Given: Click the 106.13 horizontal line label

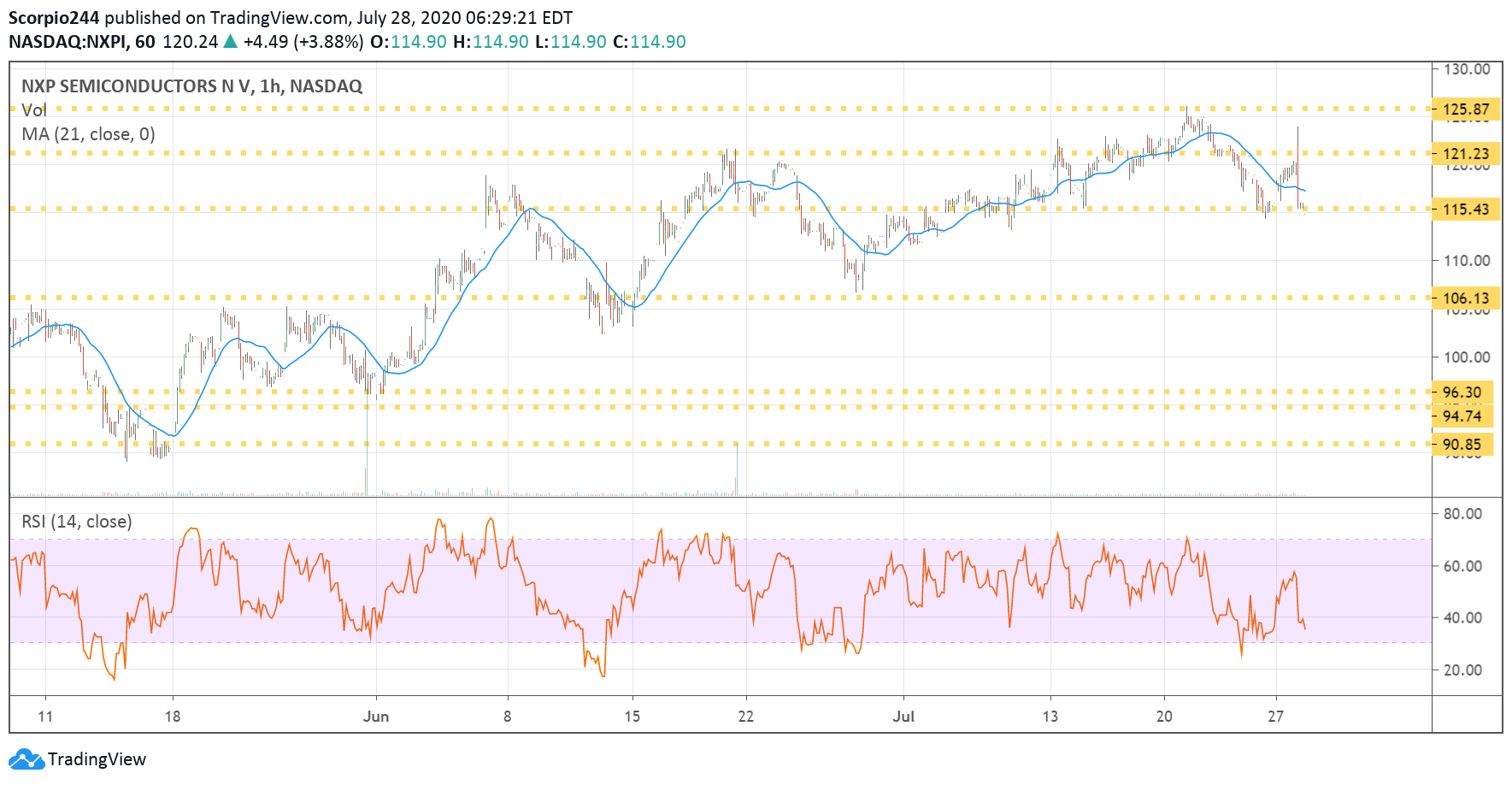Looking at the screenshot, I should [1466, 298].
